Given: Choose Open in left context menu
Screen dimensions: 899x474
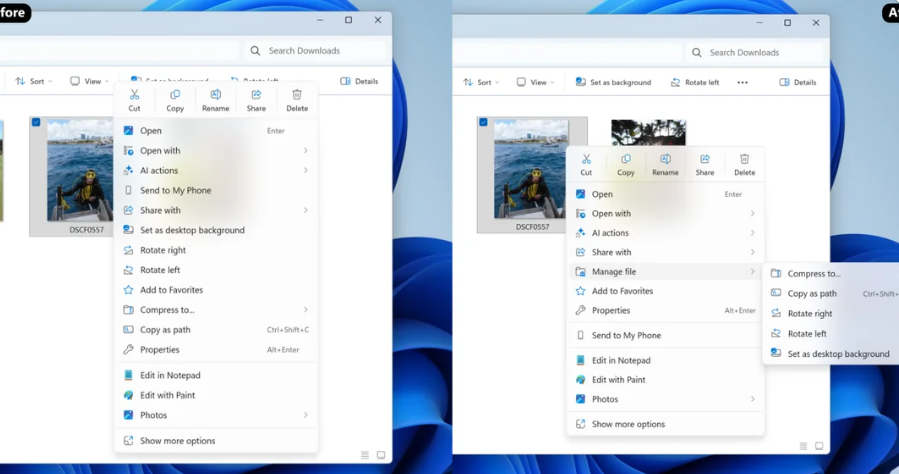Looking at the screenshot, I should pyautogui.click(x=216, y=131).
